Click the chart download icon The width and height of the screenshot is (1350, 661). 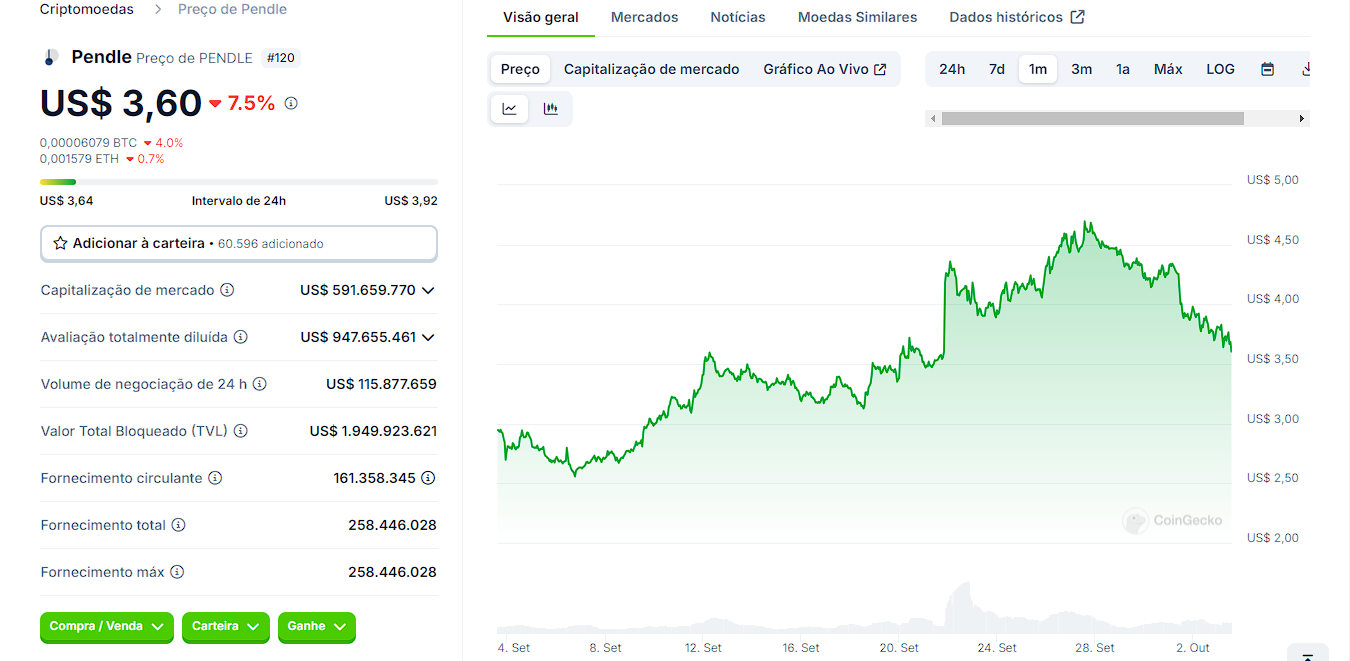(1306, 68)
